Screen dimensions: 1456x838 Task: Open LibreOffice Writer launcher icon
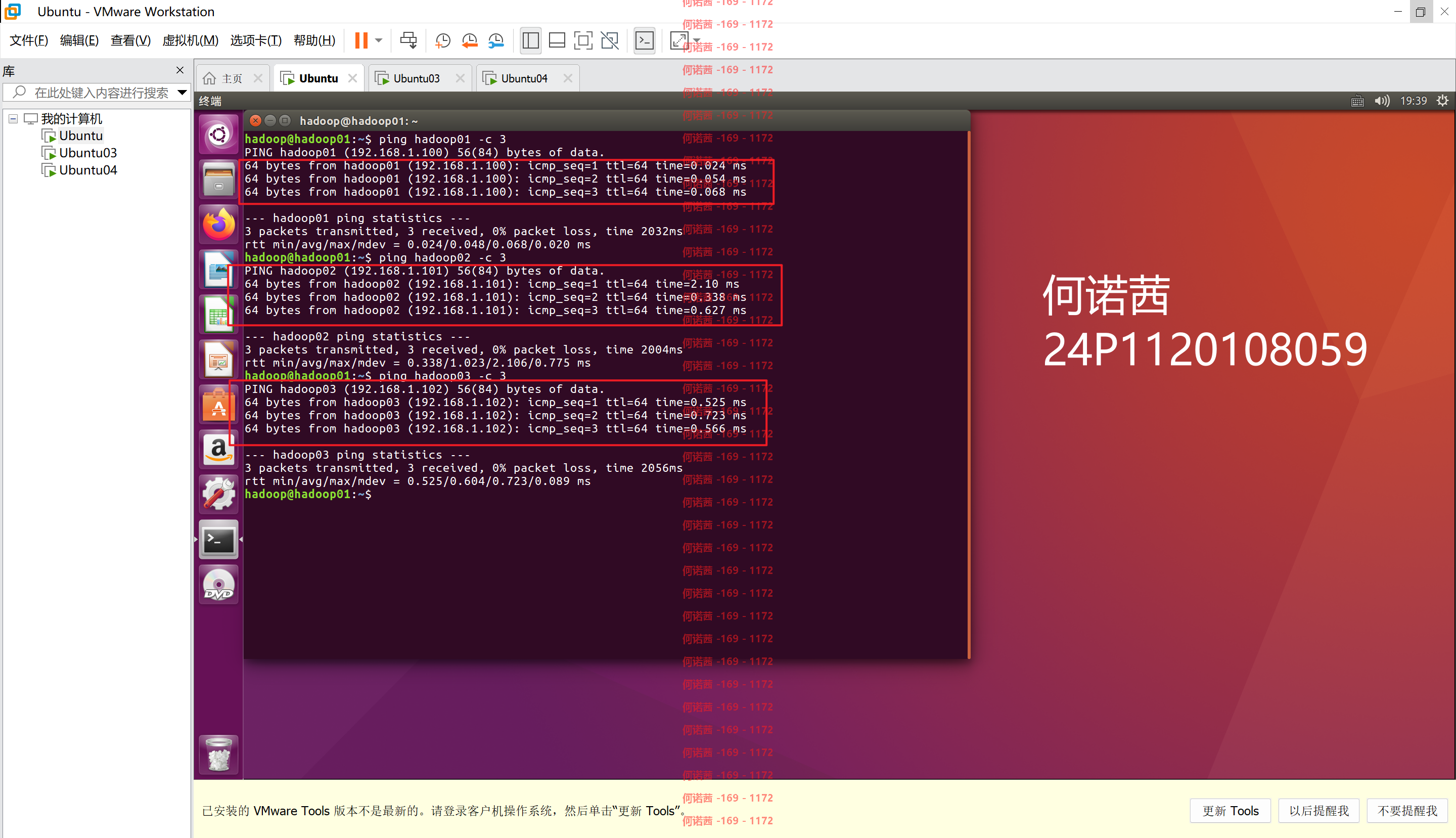tap(218, 269)
